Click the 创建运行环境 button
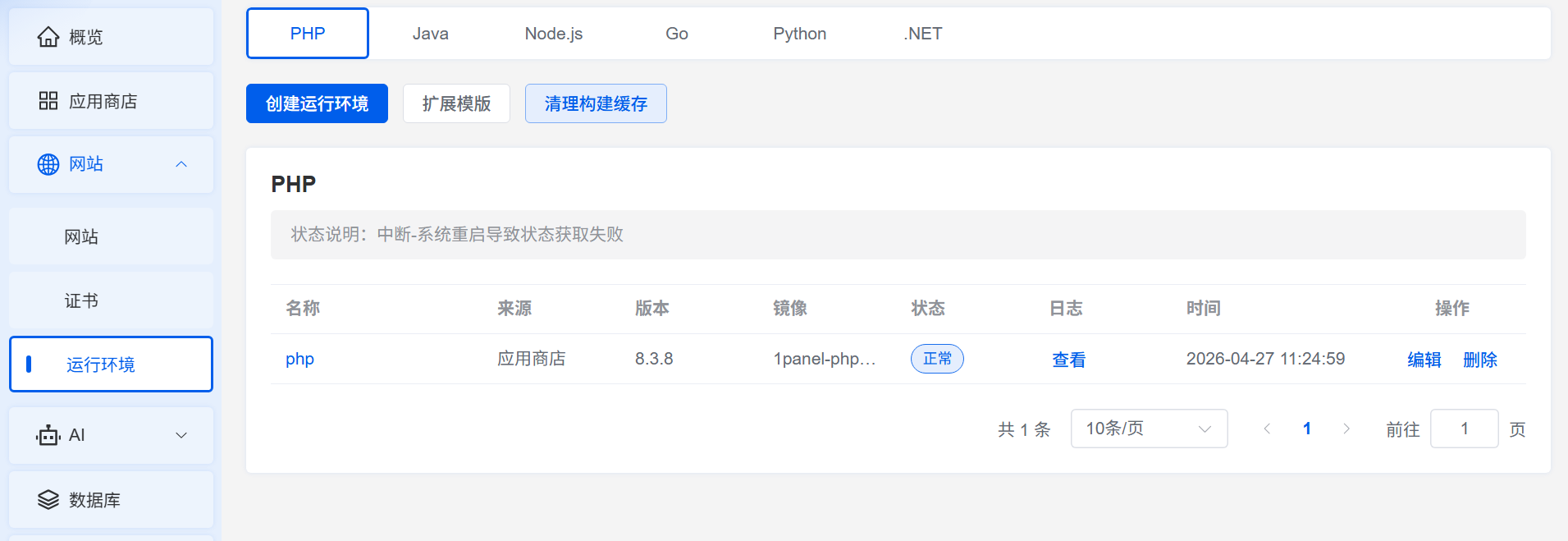Image resolution: width=1568 pixels, height=541 pixels. coord(317,103)
